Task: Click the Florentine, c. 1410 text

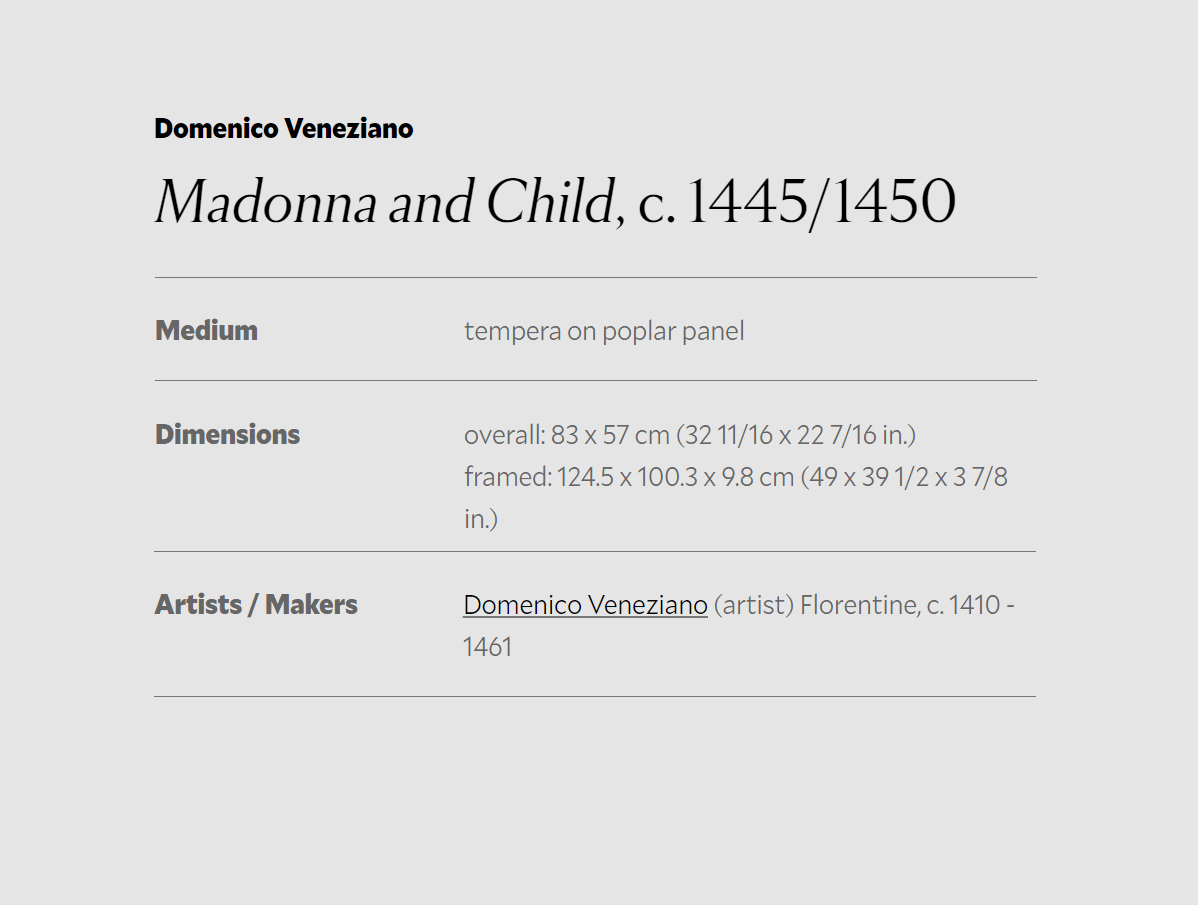Action: pyautogui.click(x=901, y=605)
